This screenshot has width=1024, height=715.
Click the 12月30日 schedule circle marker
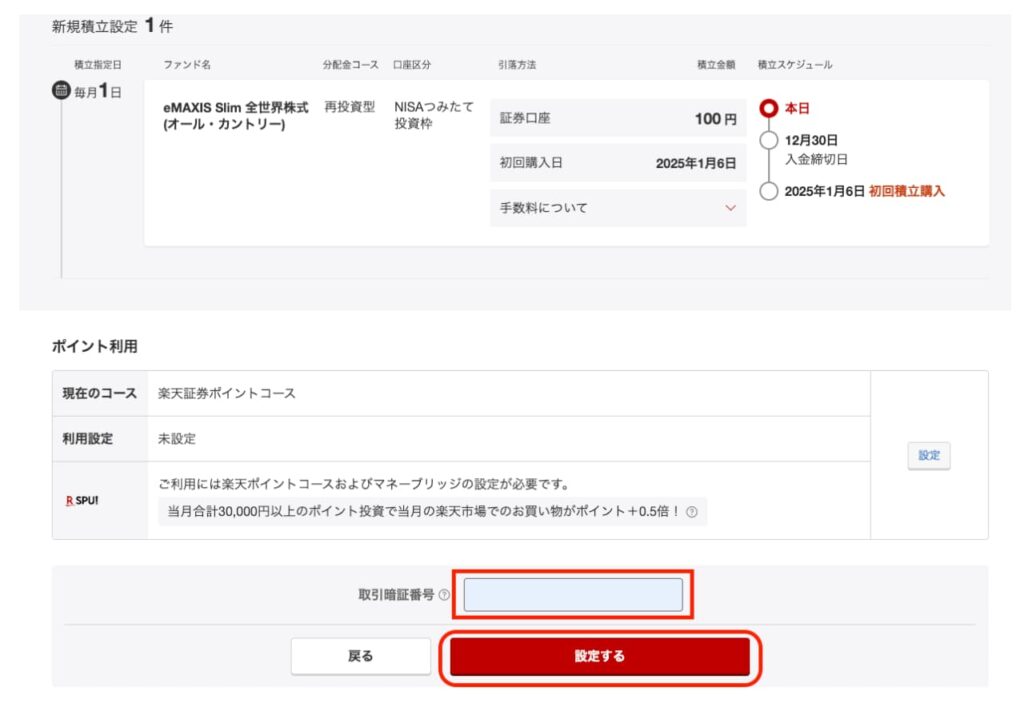(769, 140)
